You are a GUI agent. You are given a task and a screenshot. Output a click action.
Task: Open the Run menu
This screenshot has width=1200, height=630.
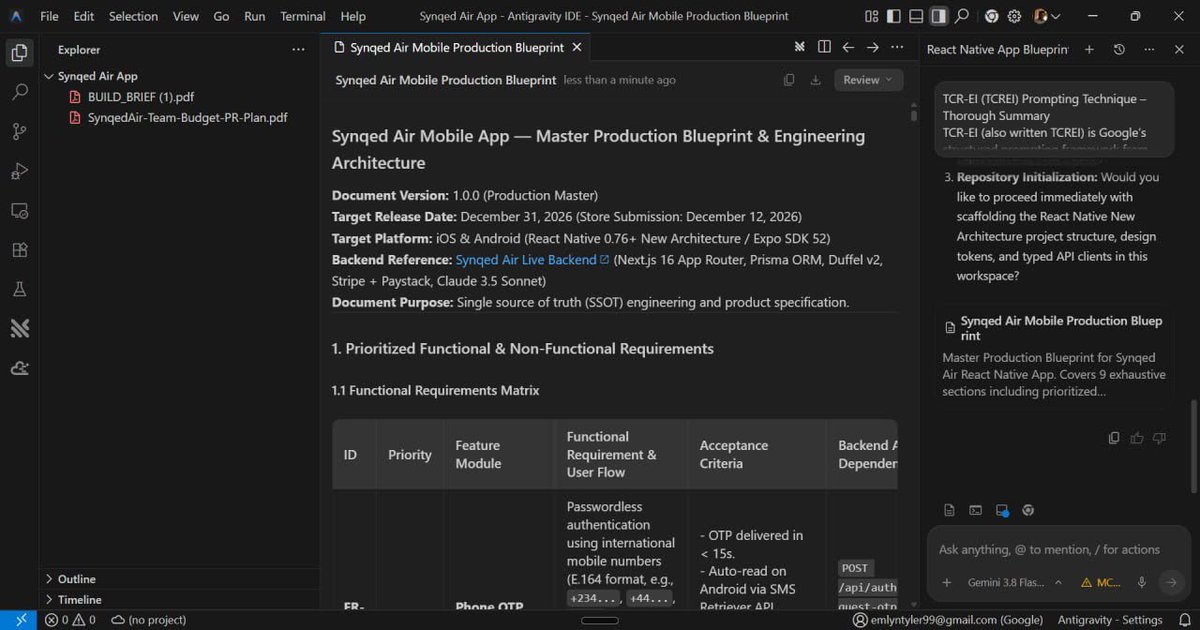(255, 16)
